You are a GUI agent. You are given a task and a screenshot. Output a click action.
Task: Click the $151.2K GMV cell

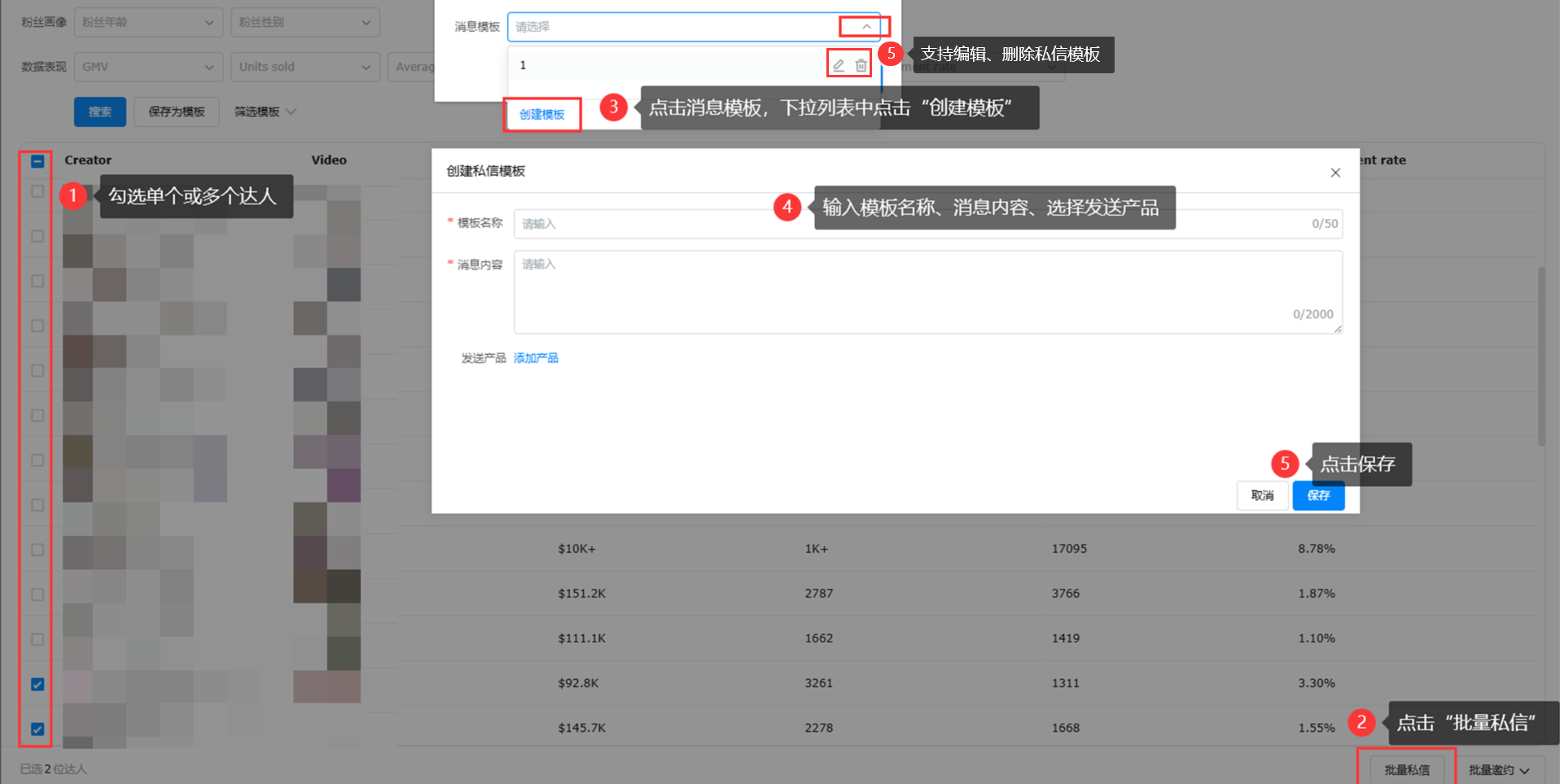coord(581,593)
